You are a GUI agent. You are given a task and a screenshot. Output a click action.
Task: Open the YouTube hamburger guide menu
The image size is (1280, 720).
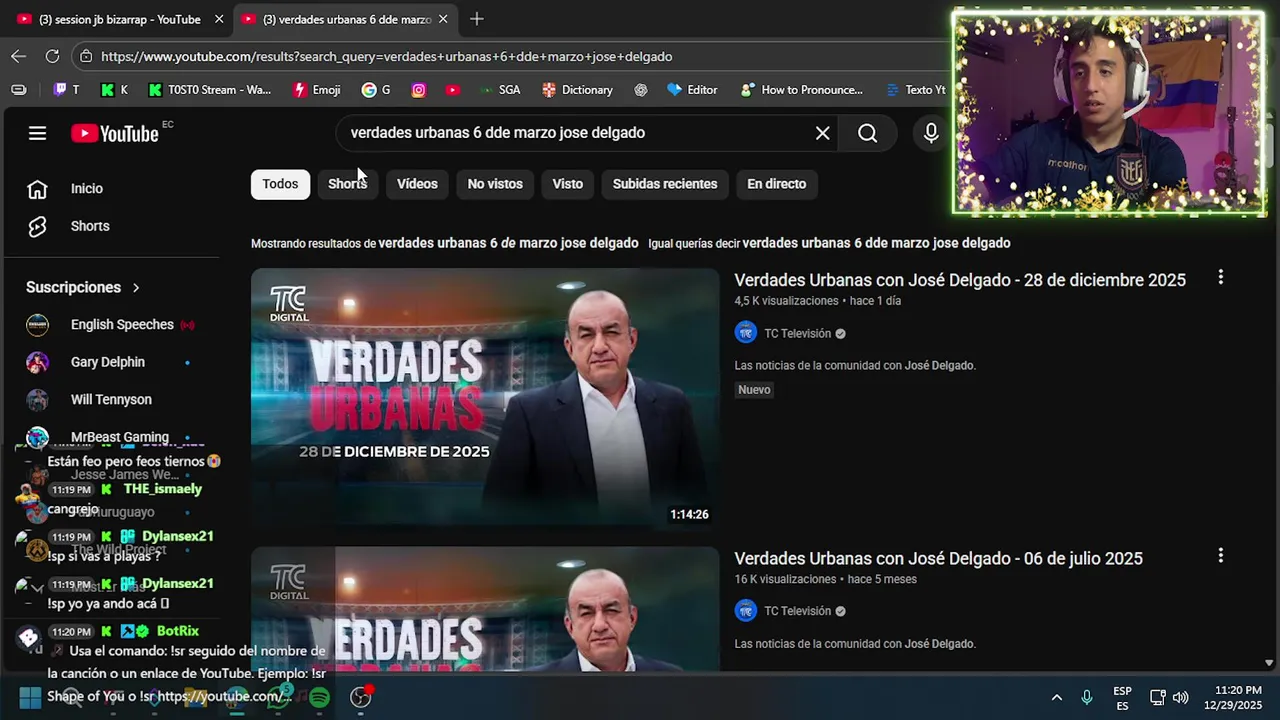click(37, 133)
